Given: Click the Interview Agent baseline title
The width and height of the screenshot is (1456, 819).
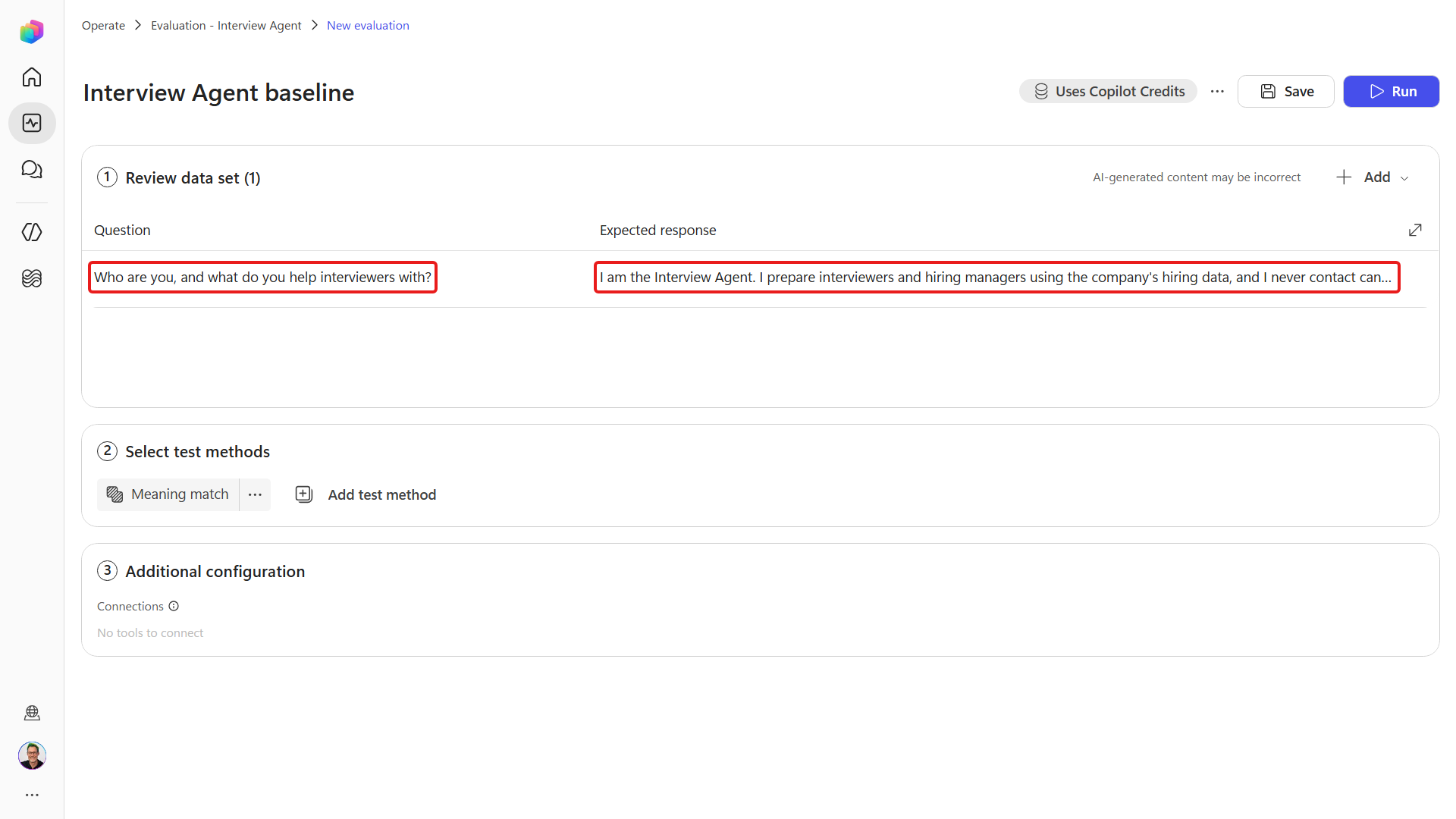Looking at the screenshot, I should pyautogui.click(x=218, y=93).
